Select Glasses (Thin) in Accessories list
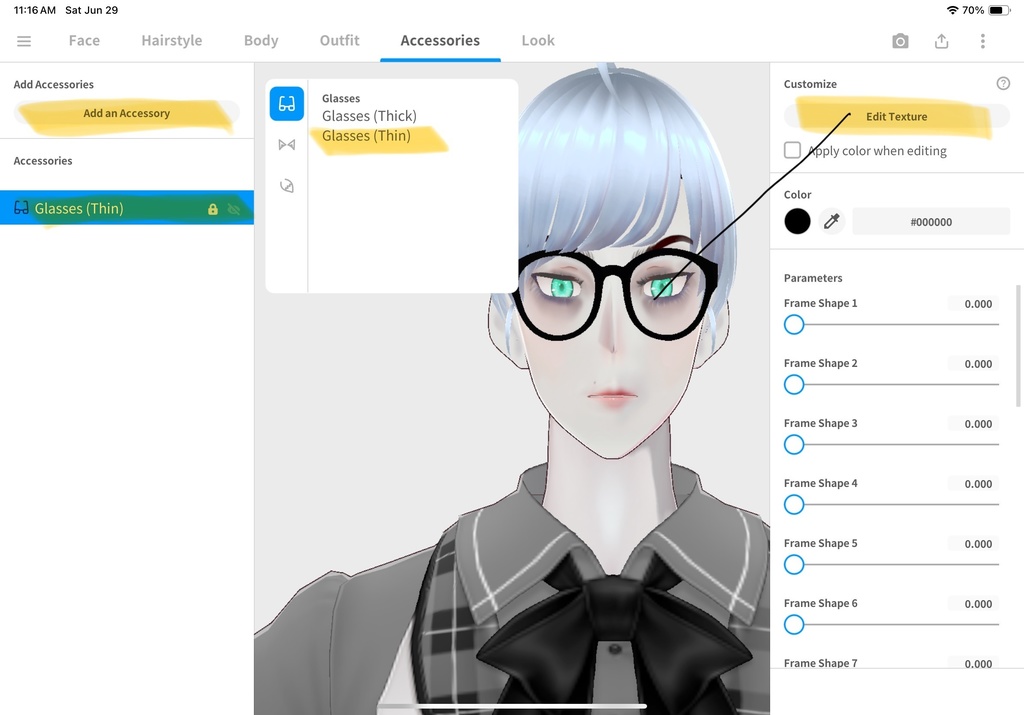The image size is (1024, 715). pyautogui.click(x=127, y=208)
